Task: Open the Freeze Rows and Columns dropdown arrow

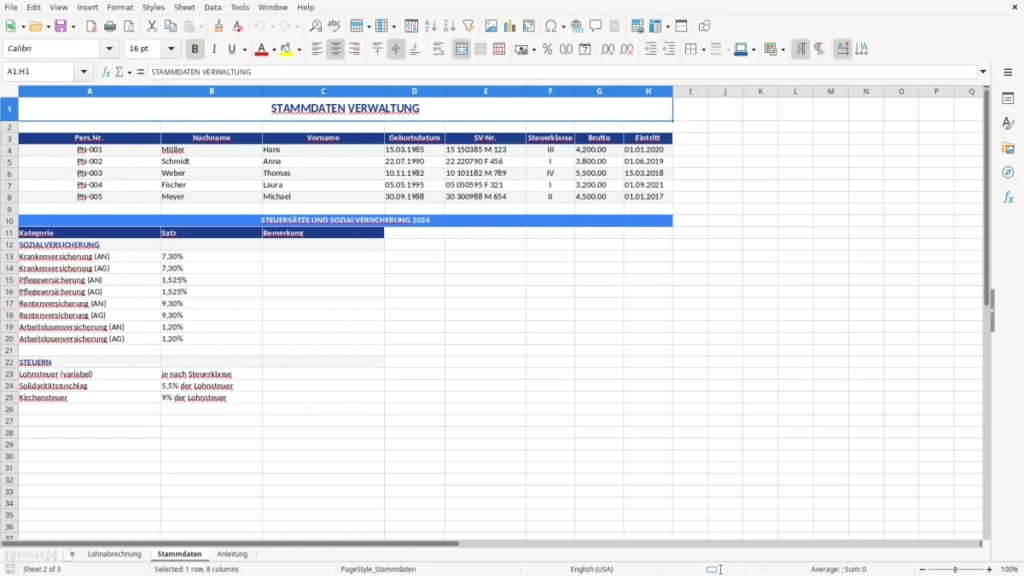Action: (667, 27)
